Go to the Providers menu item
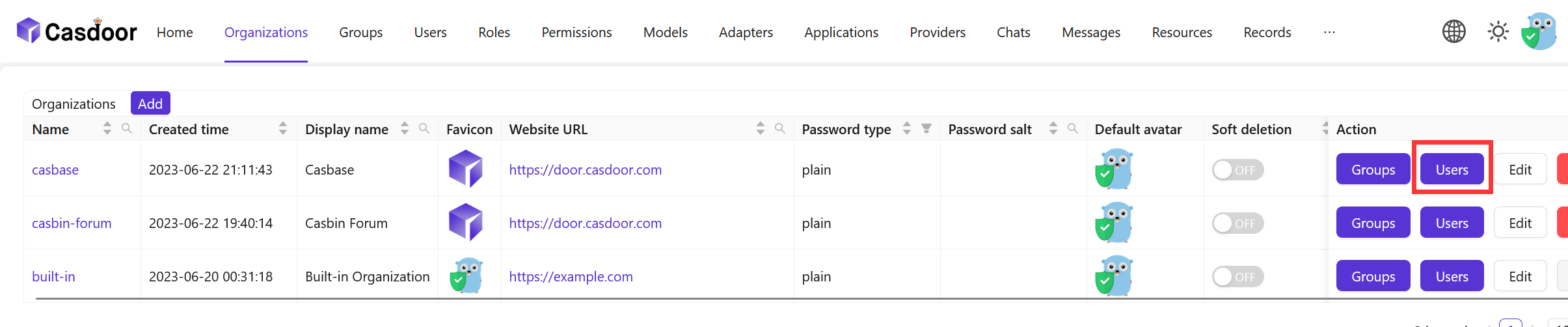 938,33
